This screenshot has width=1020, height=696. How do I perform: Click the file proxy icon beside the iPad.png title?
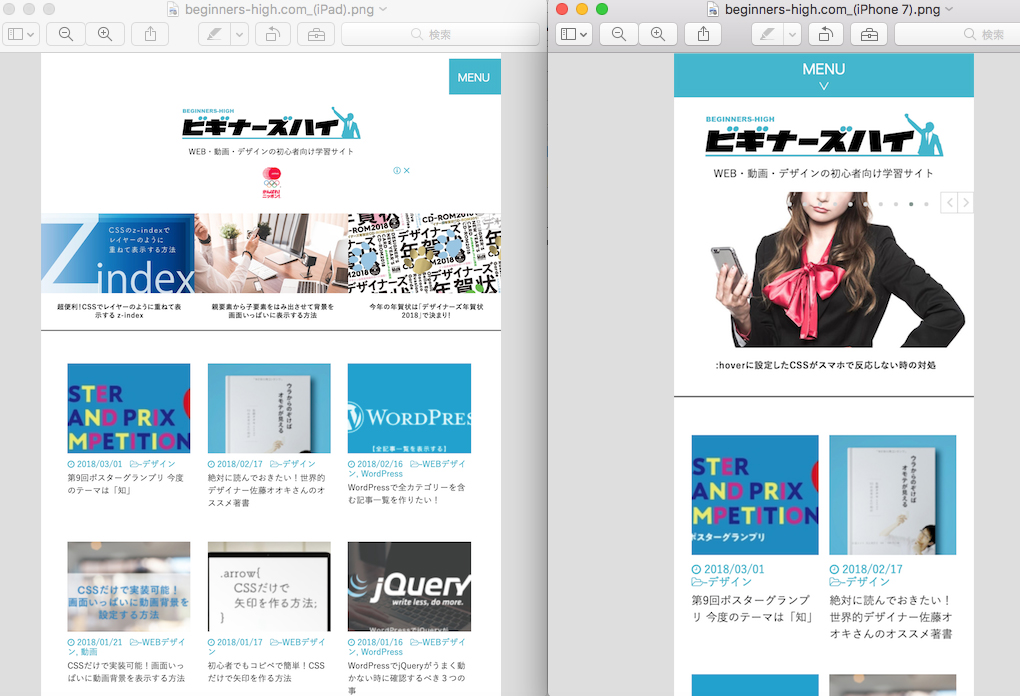click(172, 9)
